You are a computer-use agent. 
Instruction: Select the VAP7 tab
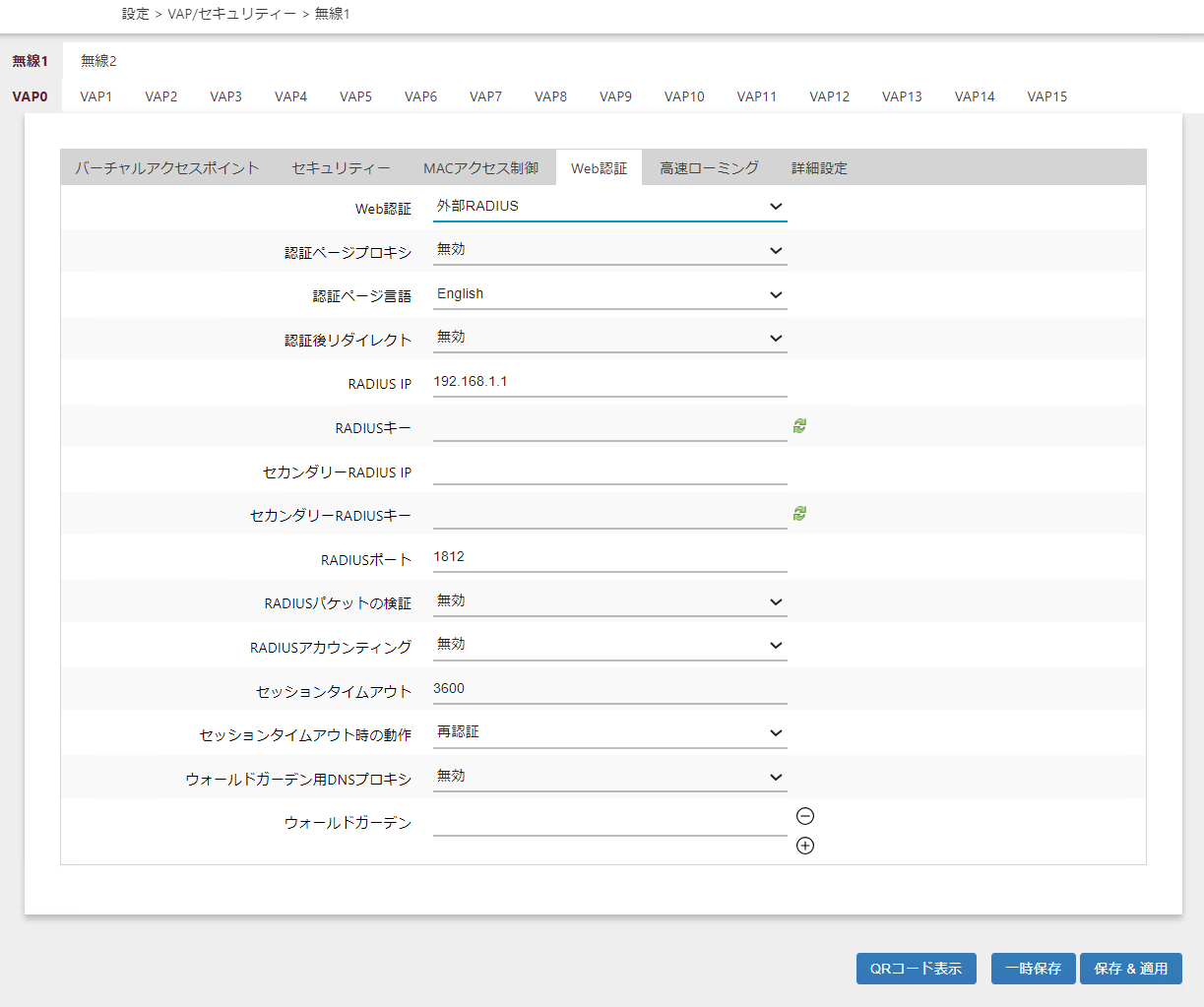click(x=486, y=96)
